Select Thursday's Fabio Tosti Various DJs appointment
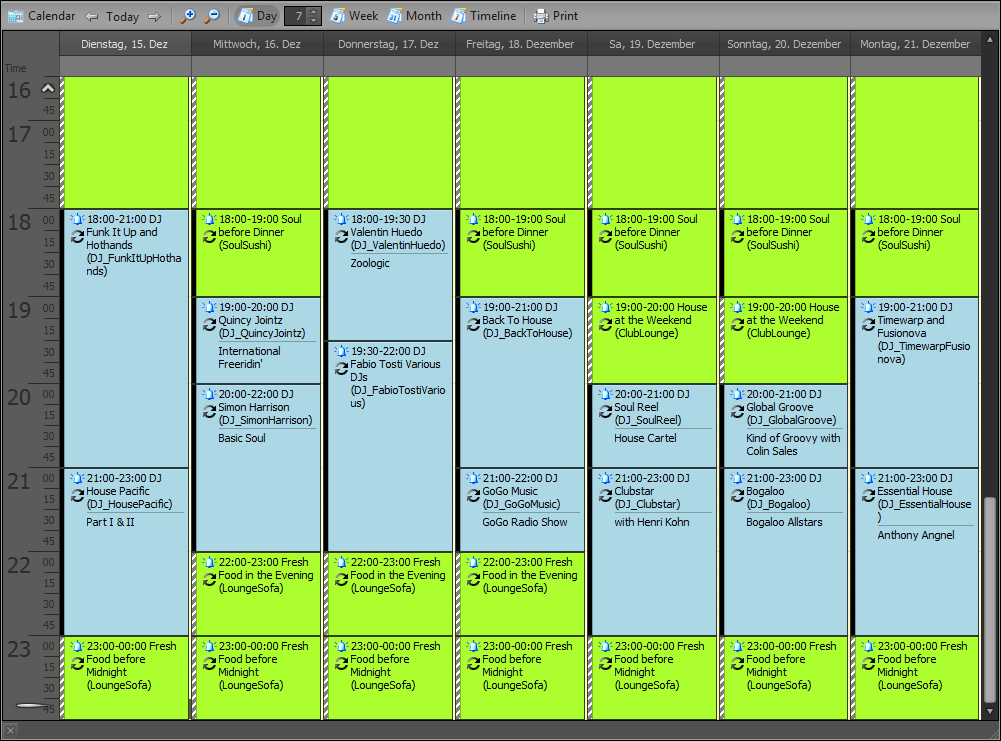 [390, 450]
